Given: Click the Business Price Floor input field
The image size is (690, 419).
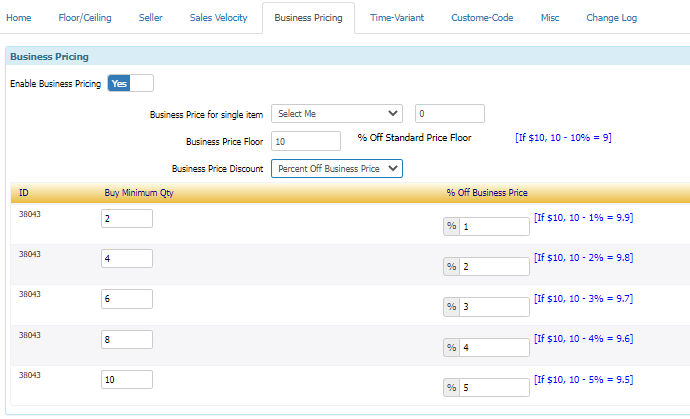Looking at the screenshot, I should coord(305,141).
